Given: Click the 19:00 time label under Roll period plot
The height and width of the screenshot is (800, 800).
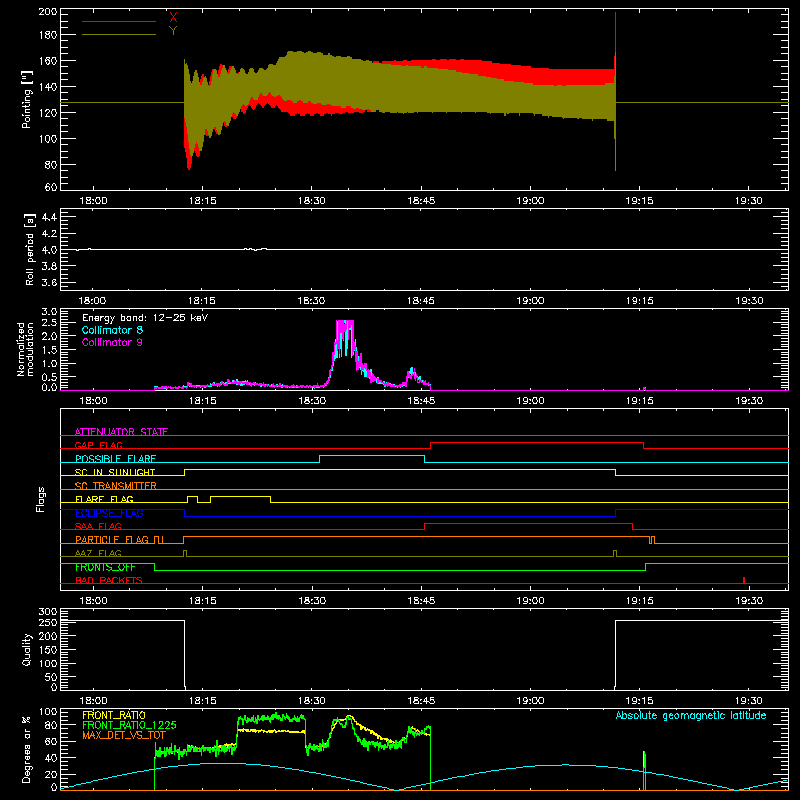Looking at the screenshot, I should click(531, 301).
